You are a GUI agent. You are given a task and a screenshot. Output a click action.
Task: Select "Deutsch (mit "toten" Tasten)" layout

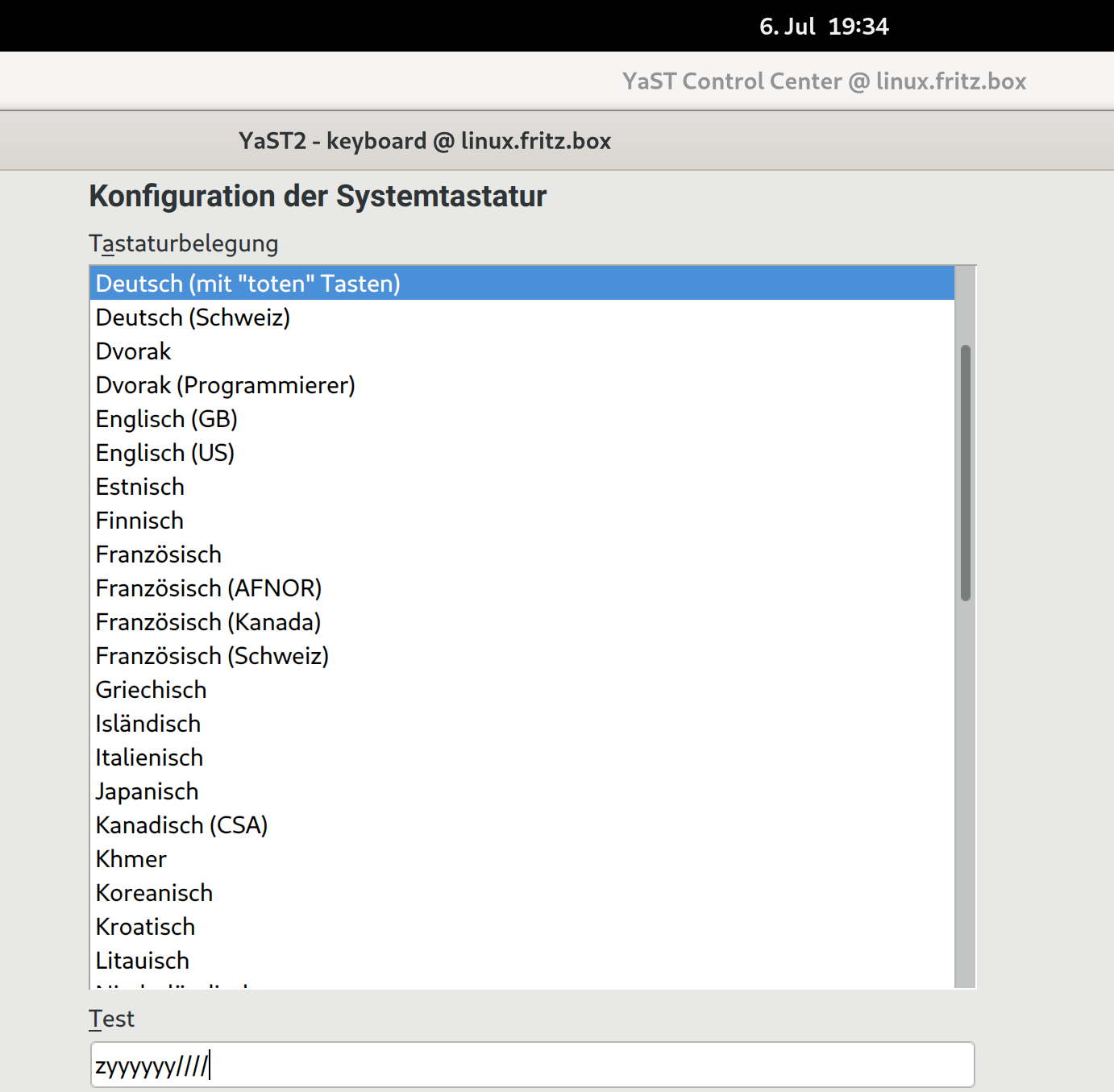pos(522,284)
